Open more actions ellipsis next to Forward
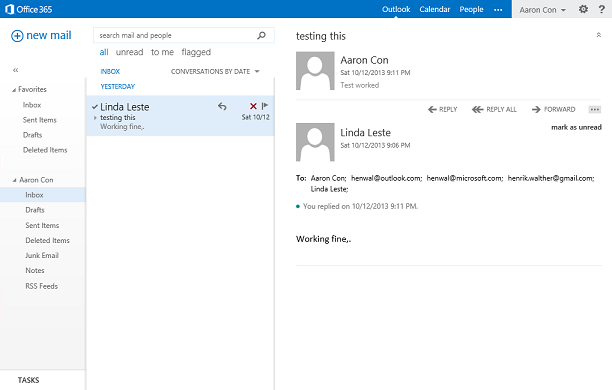The width and height of the screenshot is (612, 390). 594,109
